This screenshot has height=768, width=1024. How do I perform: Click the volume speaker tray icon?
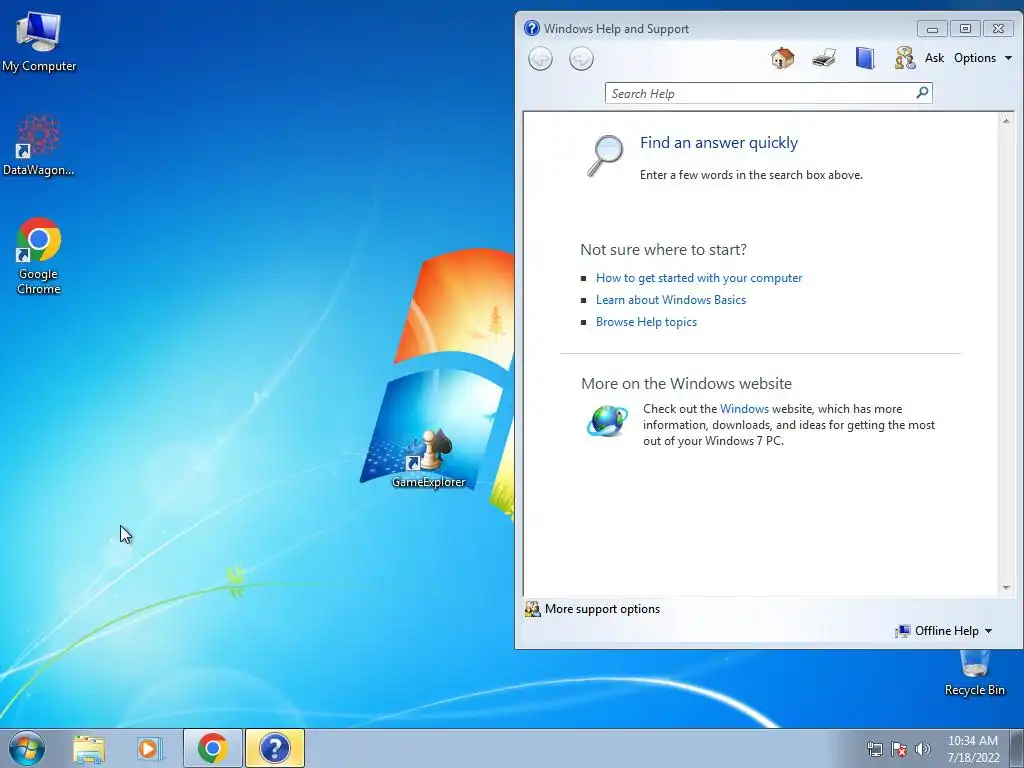pyautogui.click(x=922, y=749)
